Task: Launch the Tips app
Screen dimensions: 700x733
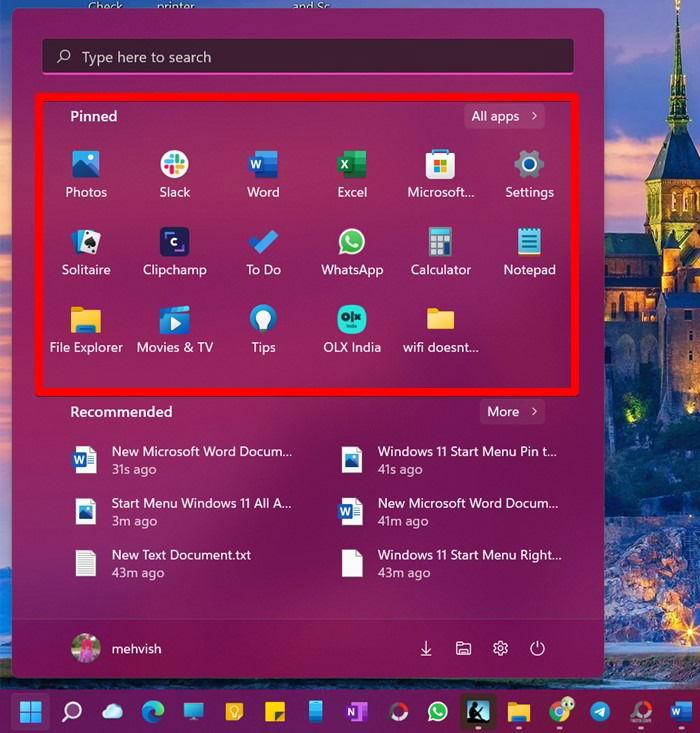Action: pyautogui.click(x=263, y=329)
